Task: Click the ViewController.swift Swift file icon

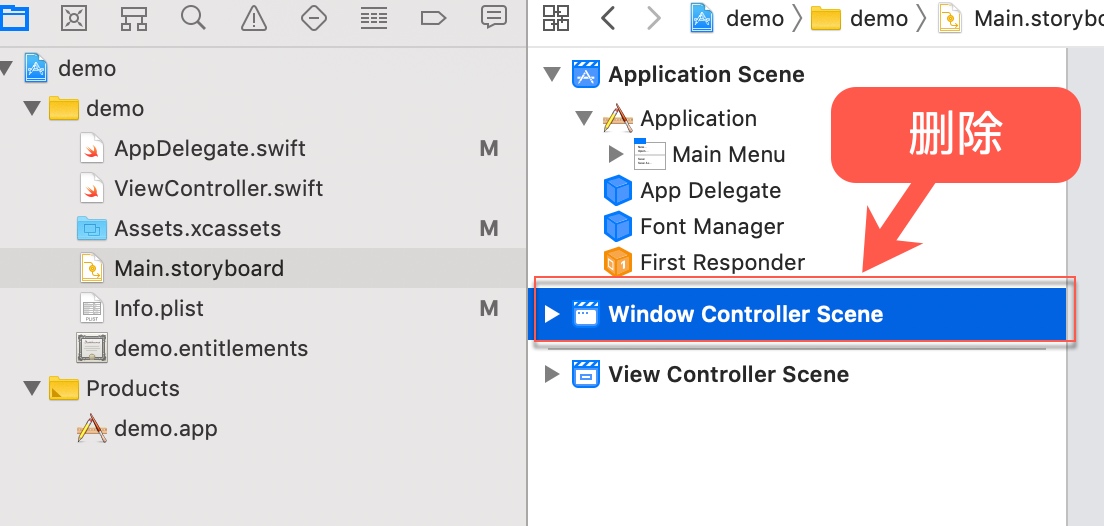Action: point(92,188)
